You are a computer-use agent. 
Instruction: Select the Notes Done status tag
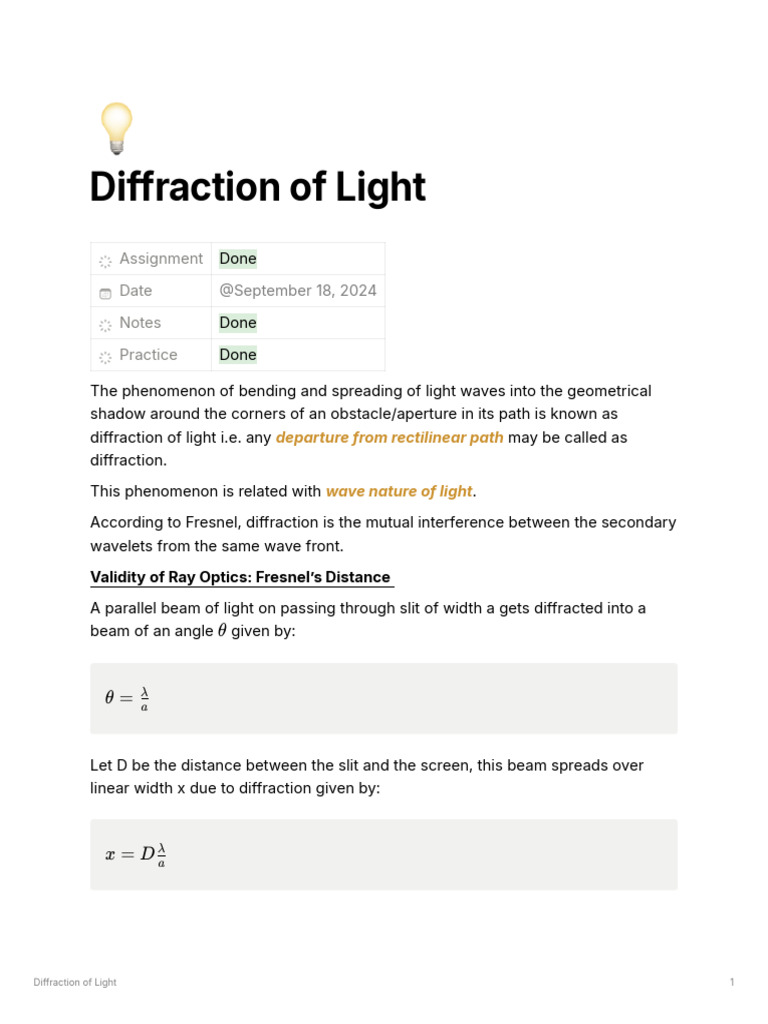point(238,323)
